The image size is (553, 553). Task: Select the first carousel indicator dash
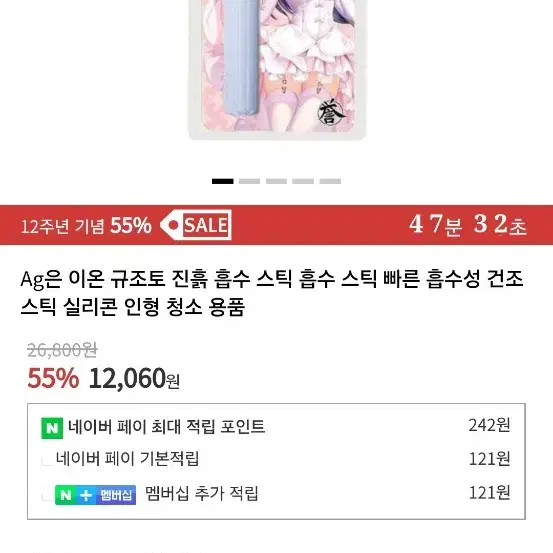[223, 181]
